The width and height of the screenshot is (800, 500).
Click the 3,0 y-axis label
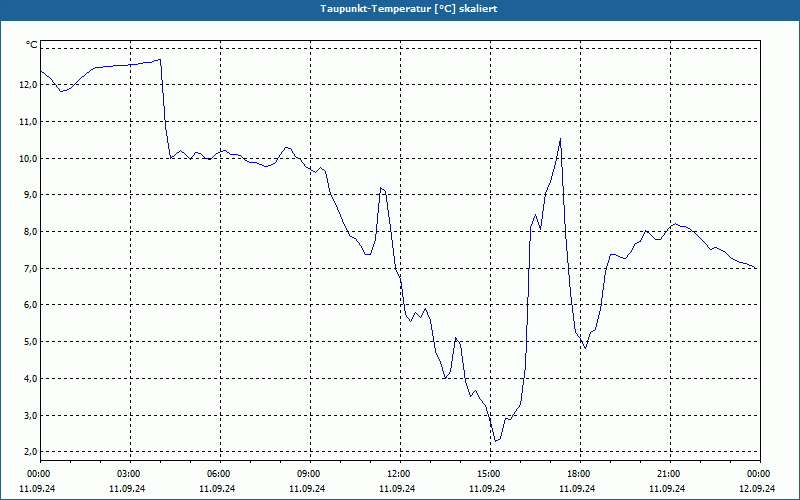pos(30,415)
